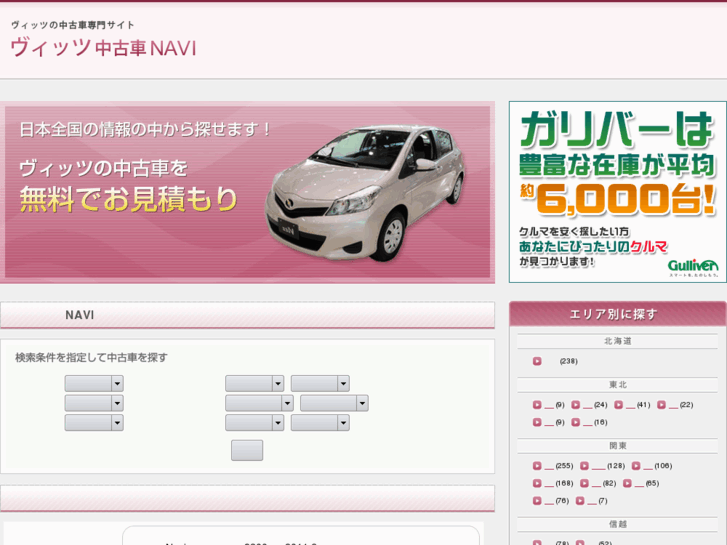The width and height of the screenshot is (727, 545).
Task: Click the underlined link before (128)
Action: point(599,467)
